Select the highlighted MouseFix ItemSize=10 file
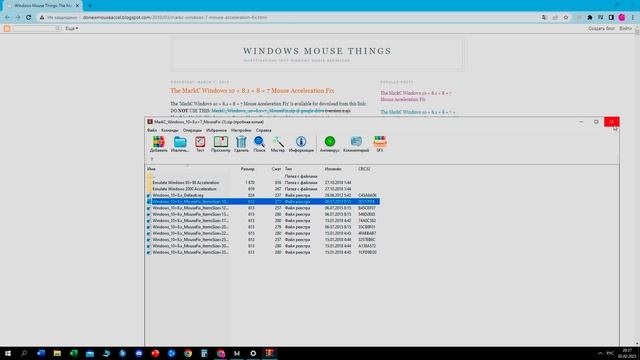 [x=263, y=202]
